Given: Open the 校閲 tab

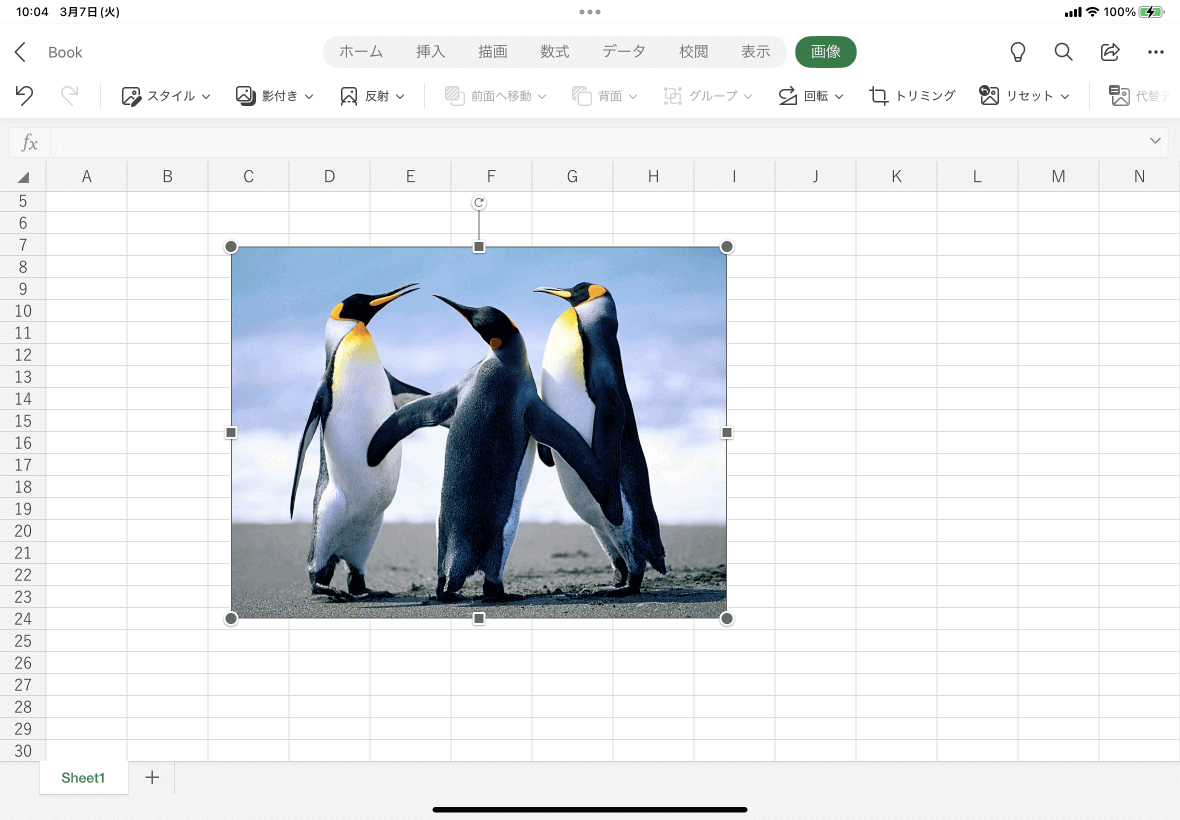Looking at the screenshot, I should pos(693,51).
